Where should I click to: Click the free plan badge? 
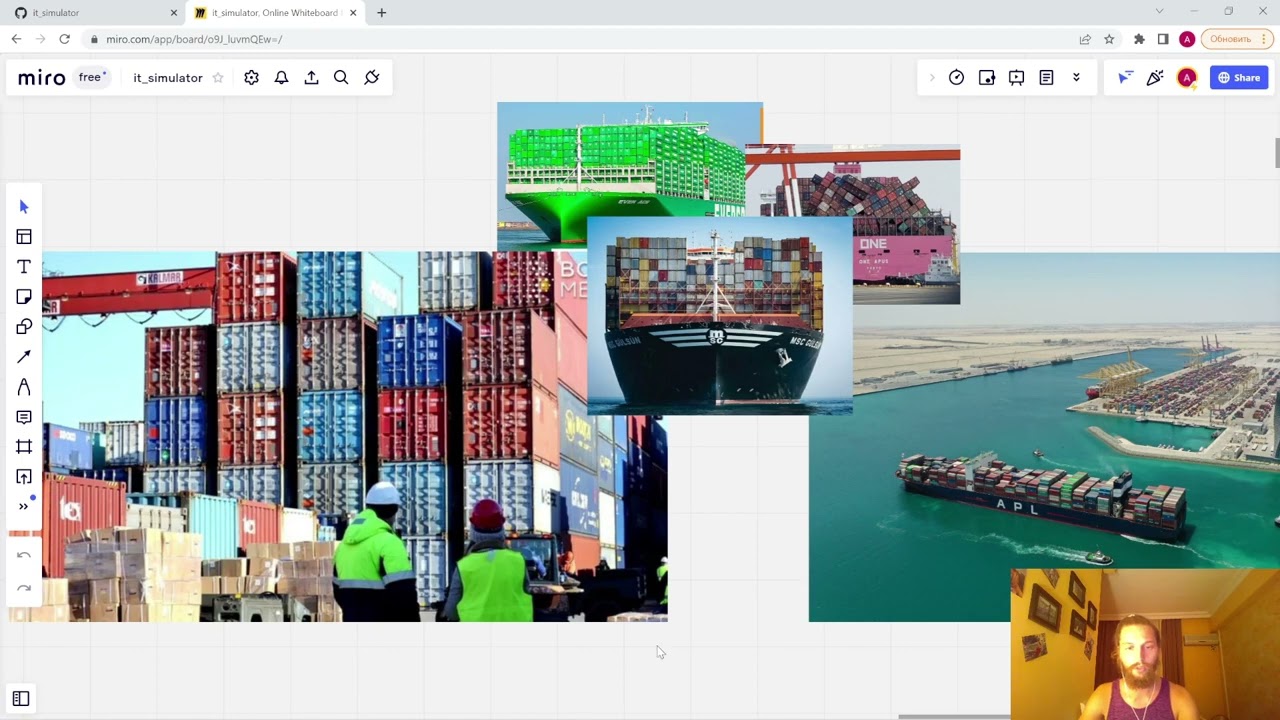(91, 78)
